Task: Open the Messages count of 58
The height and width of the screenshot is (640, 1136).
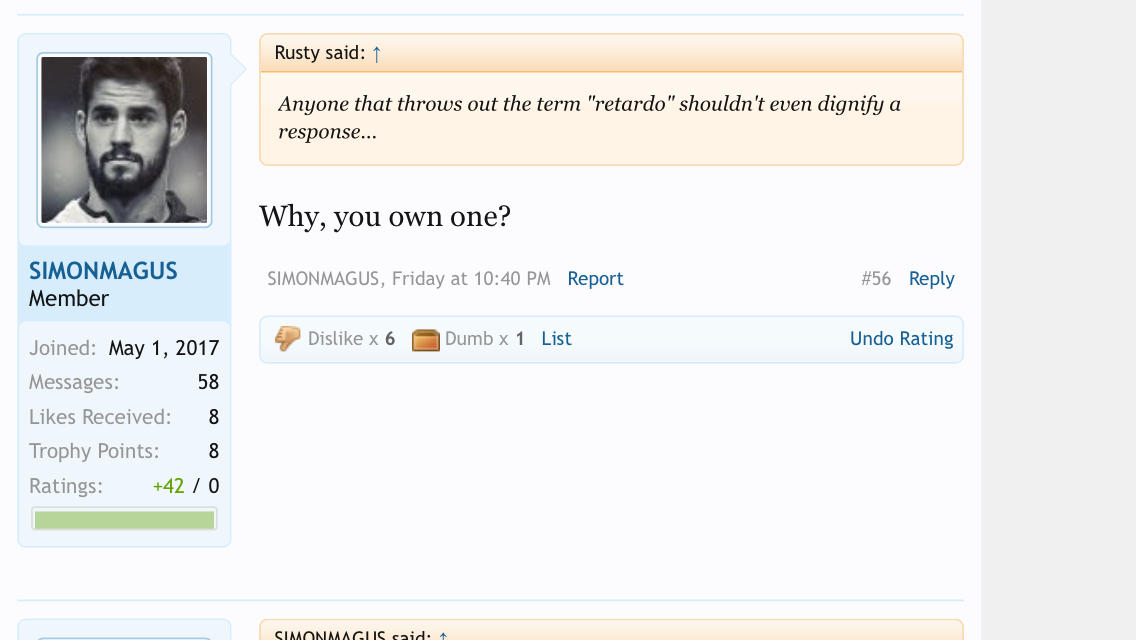Action: [208, 382]
